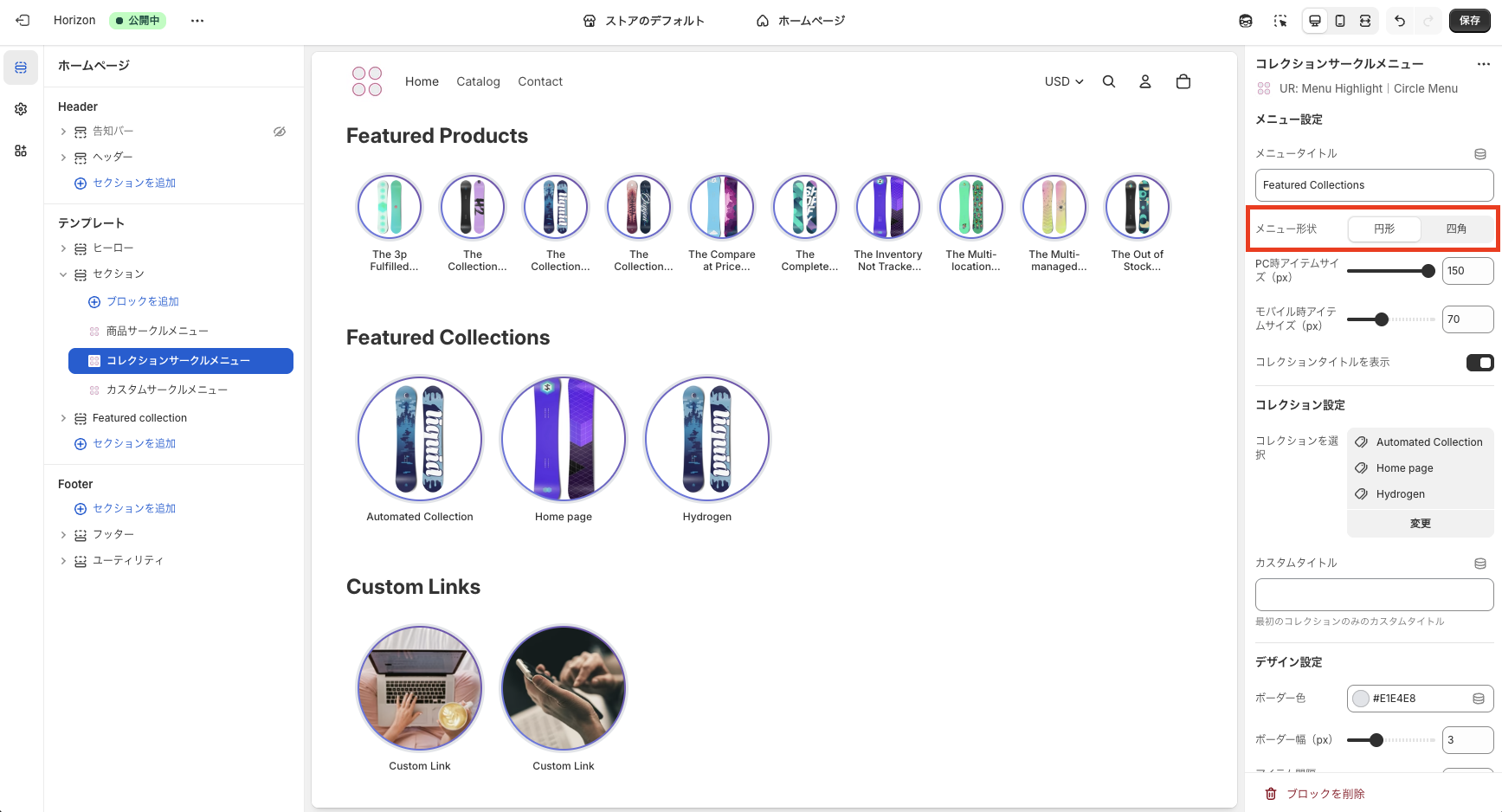Viewport: 1502px width, 812px height.
Task: Open the USD currency dropdown
Action: [x=1063, y=81]
